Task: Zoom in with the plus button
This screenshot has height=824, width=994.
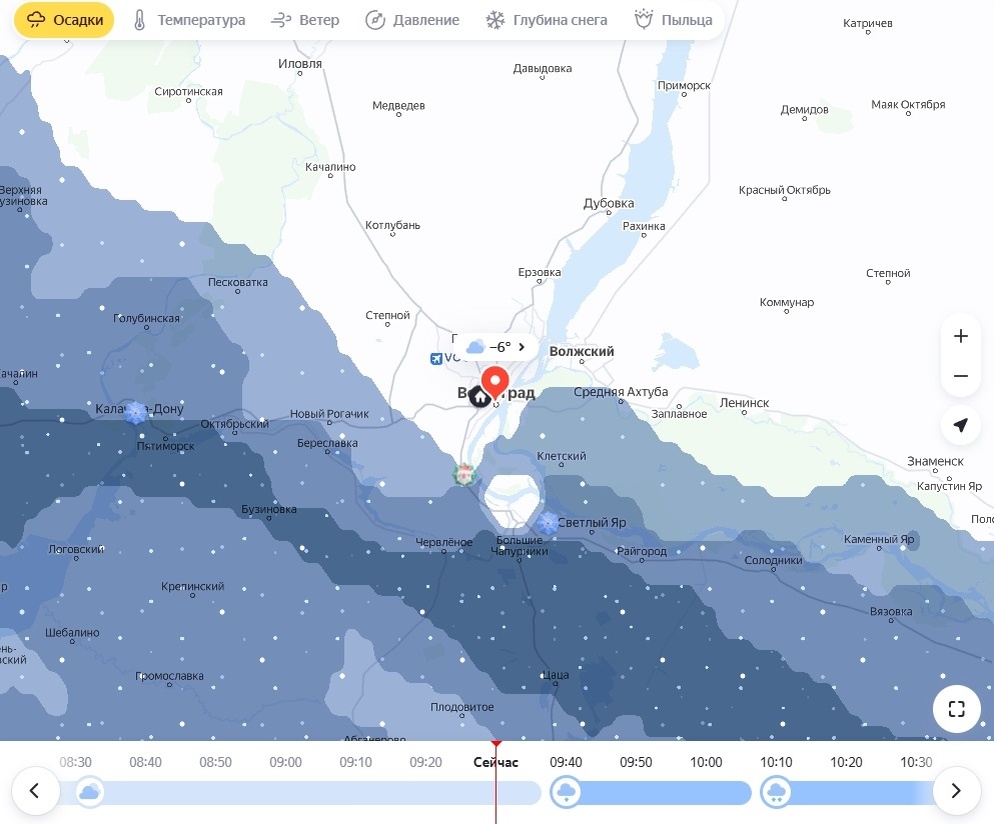Action: [x=961, y=336]
